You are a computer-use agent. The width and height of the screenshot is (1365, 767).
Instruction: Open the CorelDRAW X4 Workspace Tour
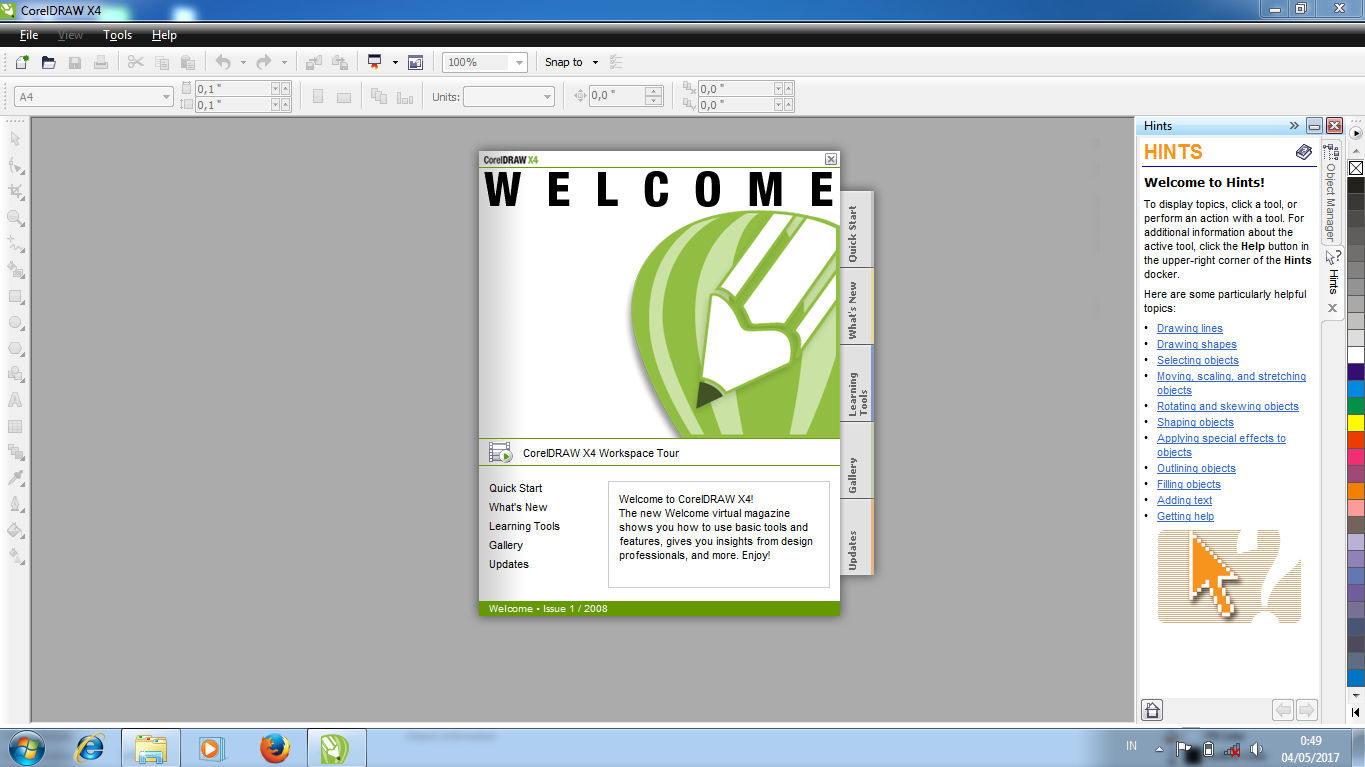click(601, 453)
